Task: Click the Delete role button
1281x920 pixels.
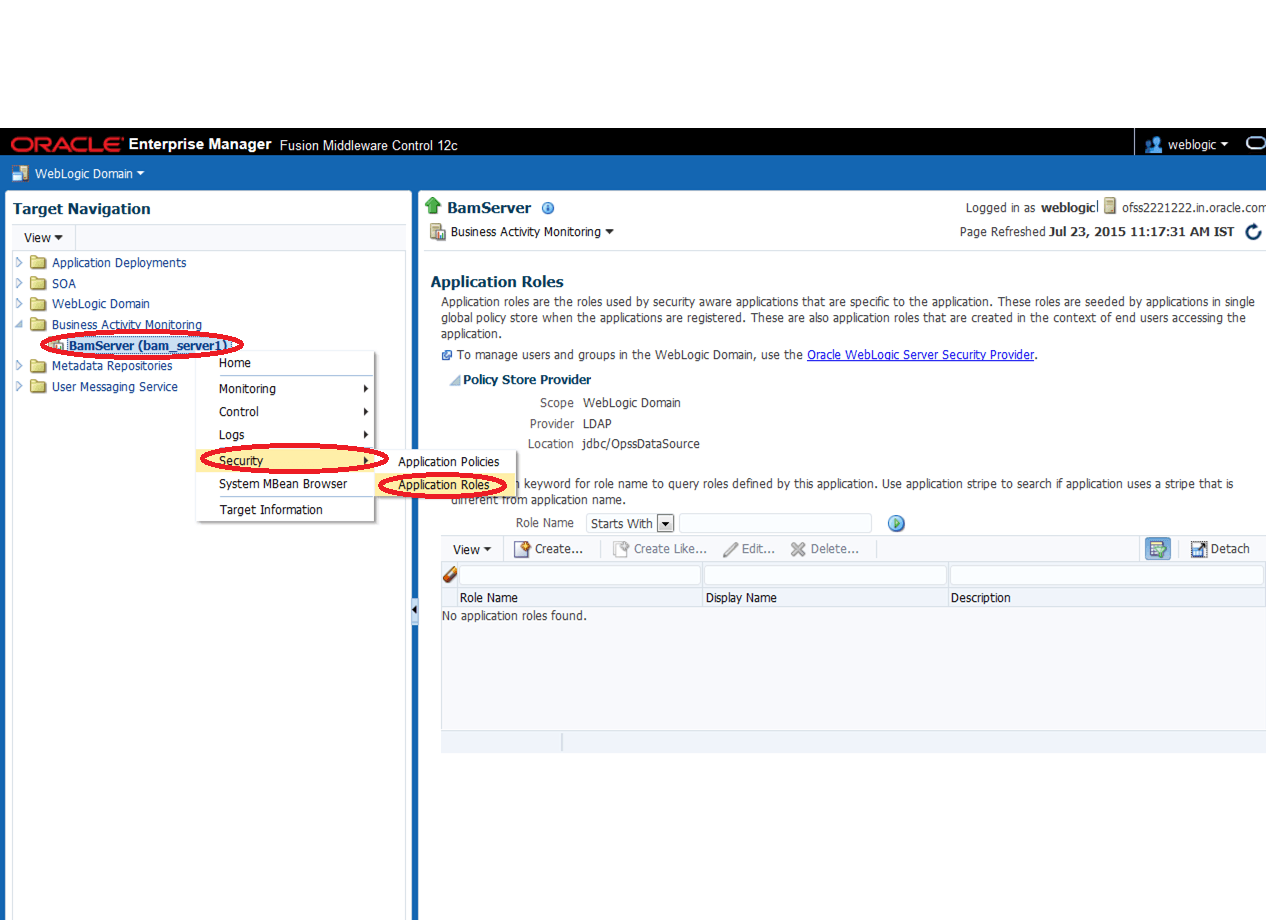Action: pos(825,549)
